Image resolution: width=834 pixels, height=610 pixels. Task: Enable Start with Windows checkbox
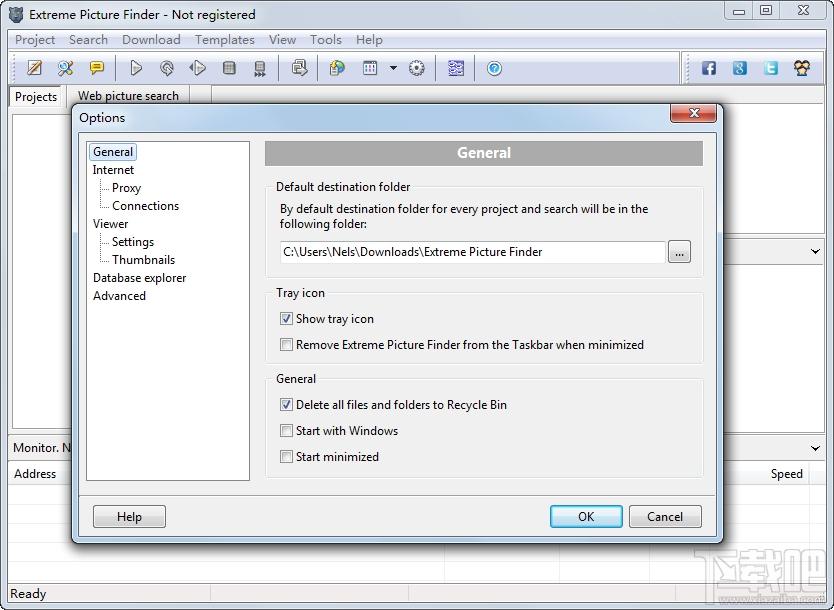click(286, 431)
